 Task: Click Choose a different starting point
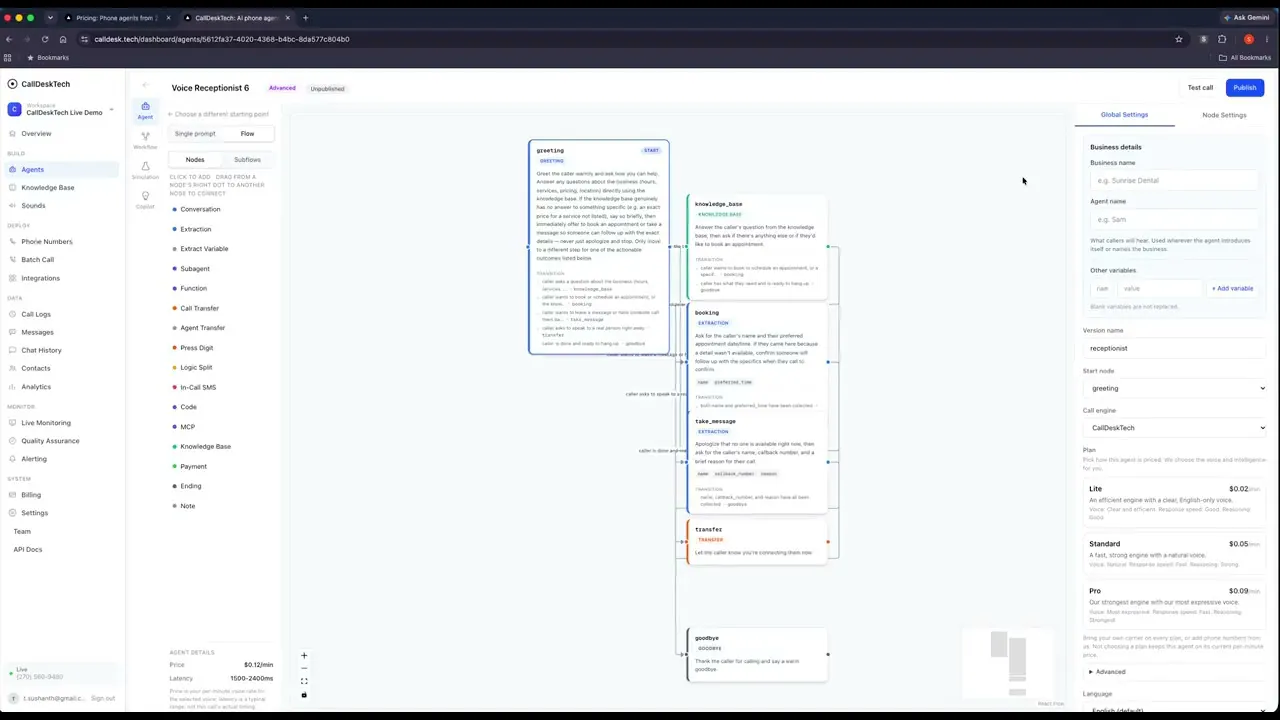pos(218,114)
